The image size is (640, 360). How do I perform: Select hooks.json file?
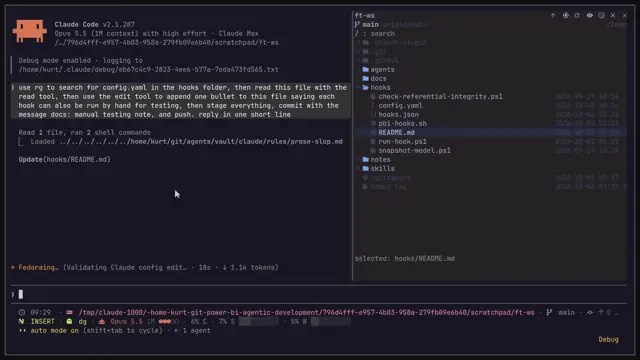(398, 115)
